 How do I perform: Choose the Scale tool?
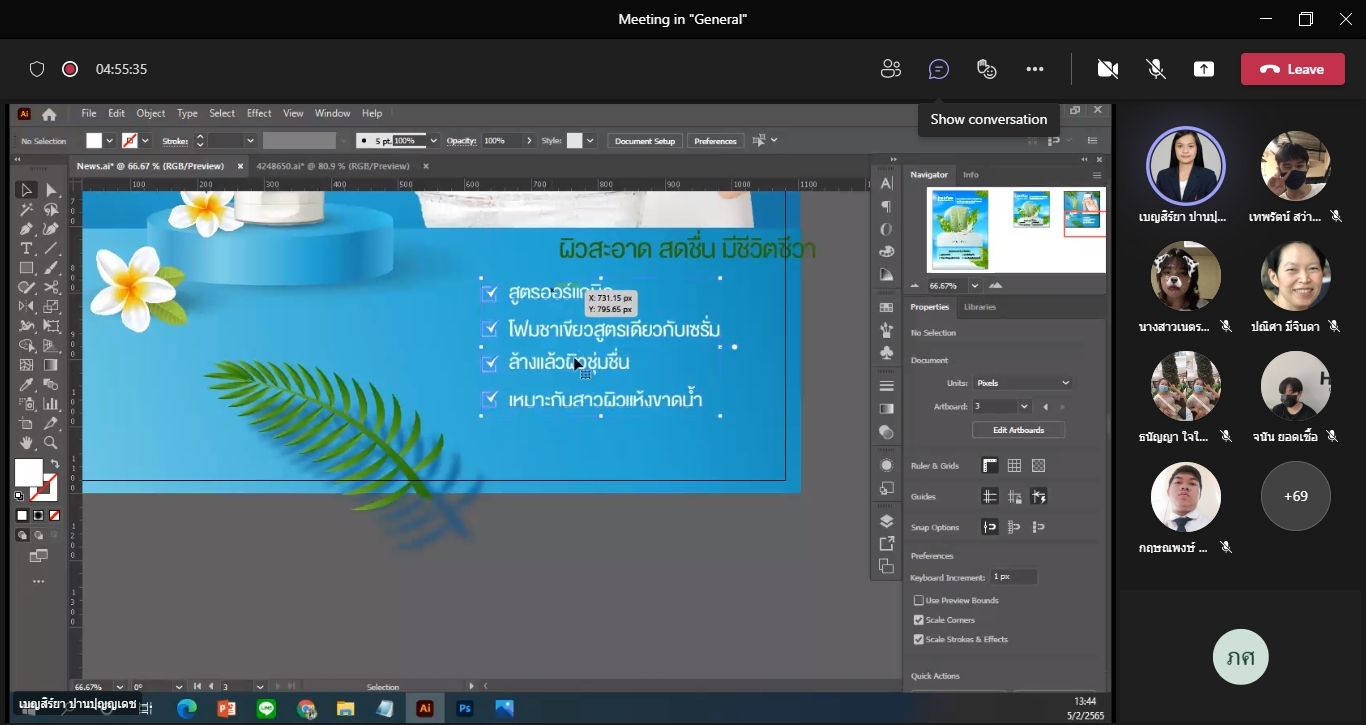click(x=51, y=307)
